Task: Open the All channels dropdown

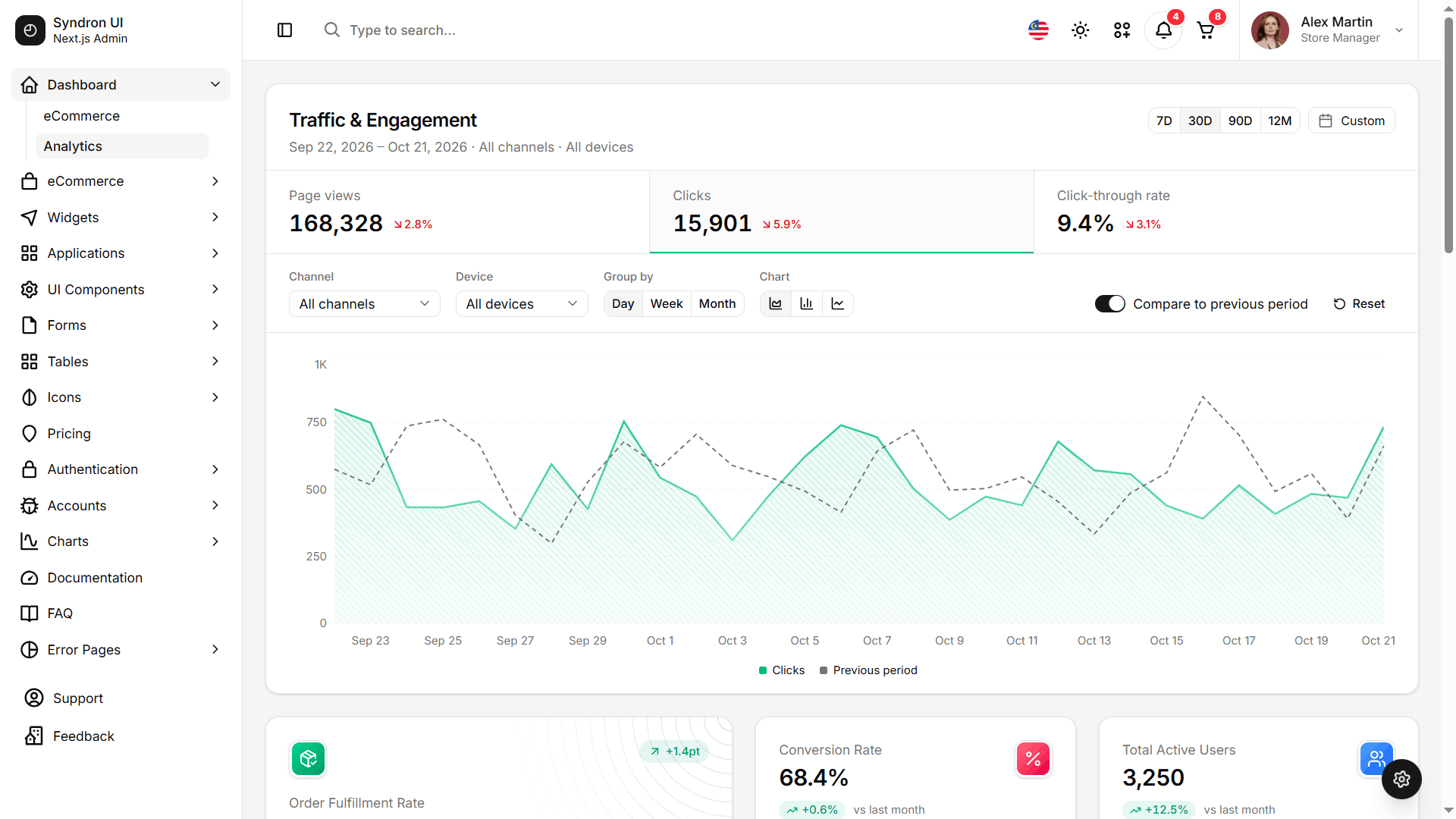Action: (364, 303)
